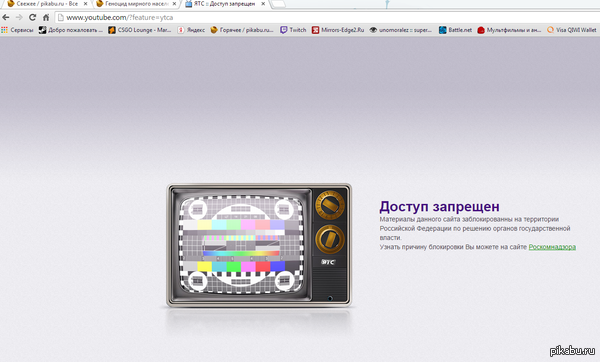Open a new tab with the blank tab button
The image size is (600, 362).
point(278,4)
